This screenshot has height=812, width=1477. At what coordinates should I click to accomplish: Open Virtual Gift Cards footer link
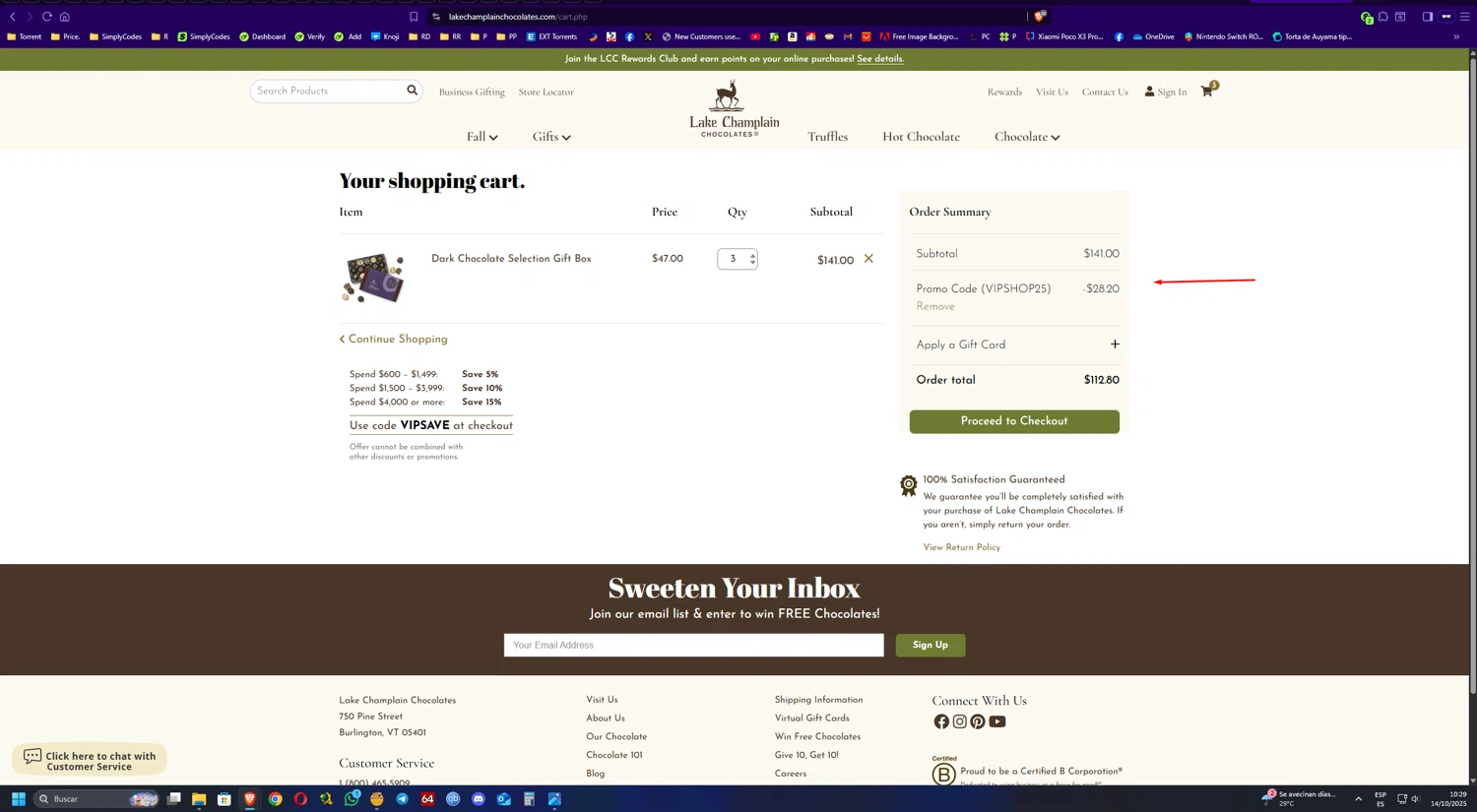(811, 718)
